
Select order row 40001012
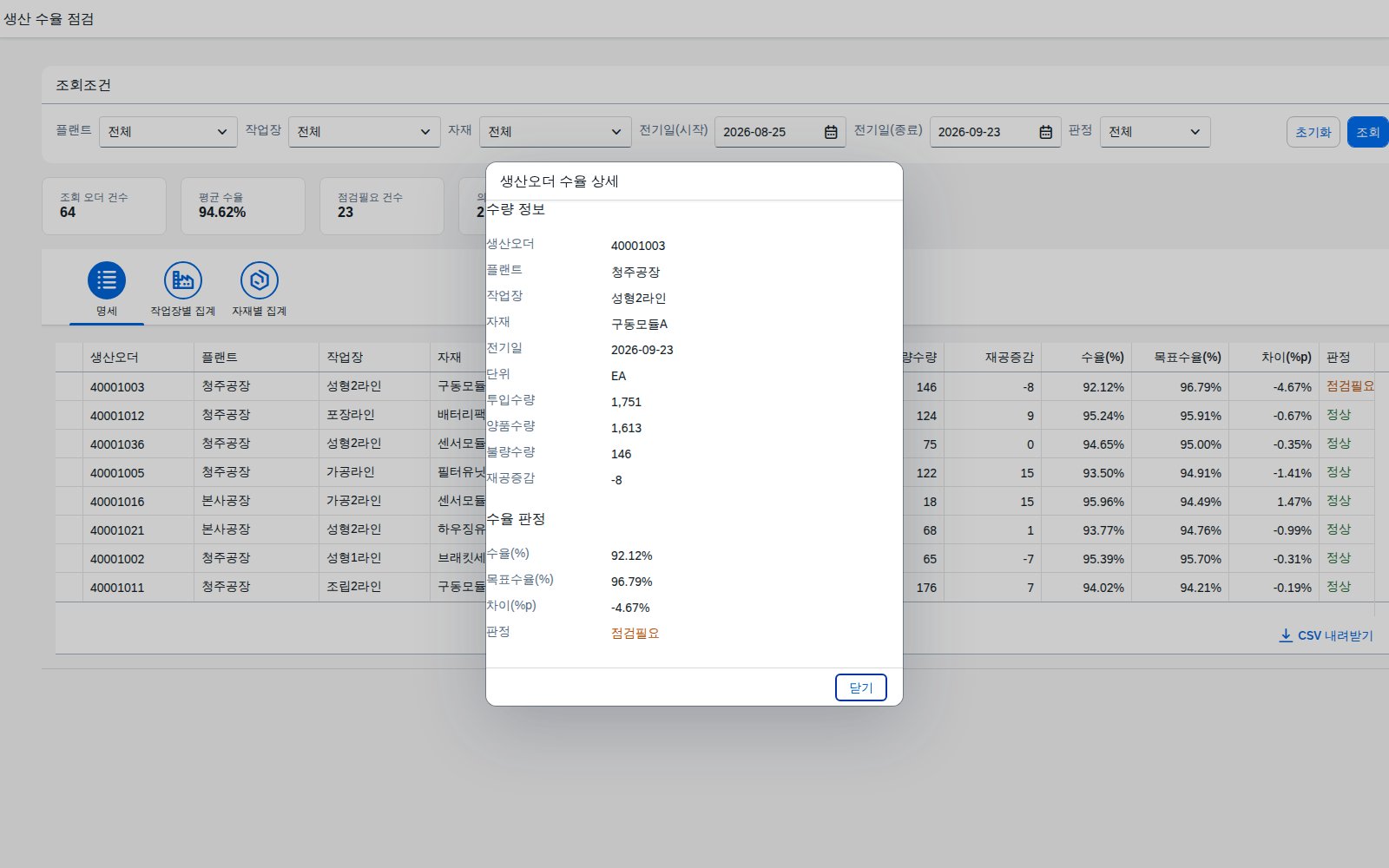click(x=714, y=415)
